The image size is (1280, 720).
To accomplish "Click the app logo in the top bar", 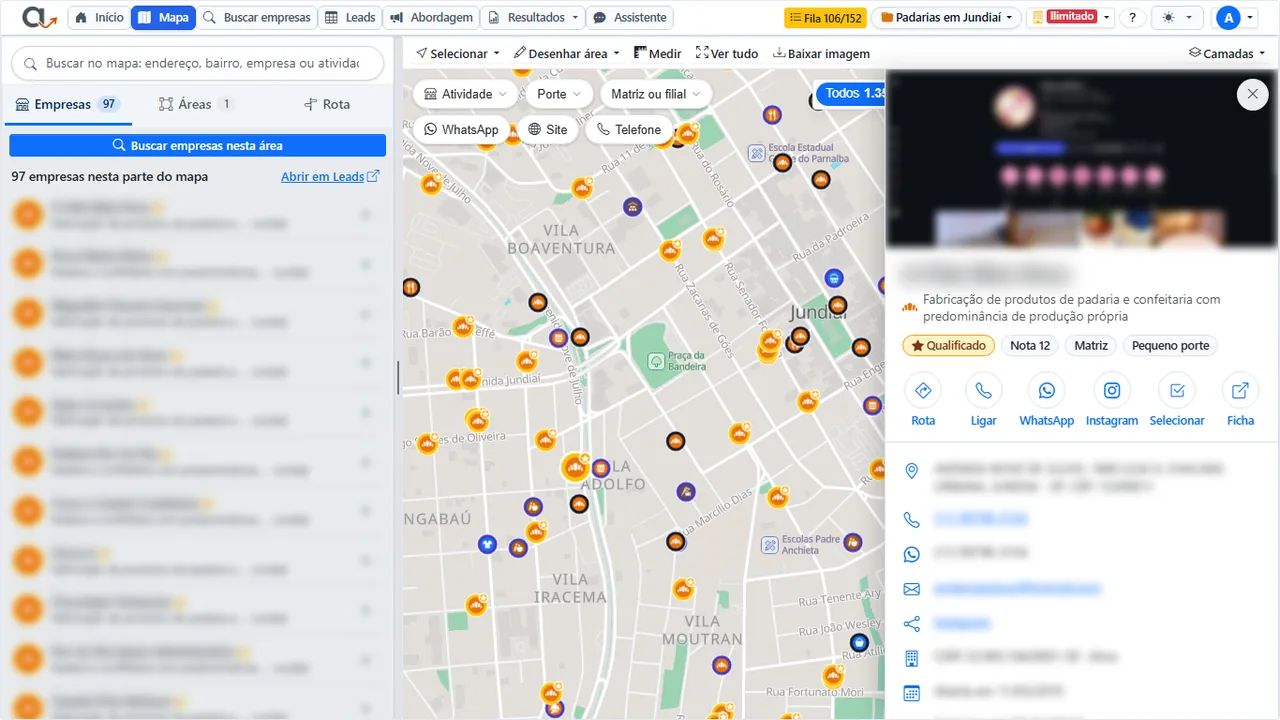I will (40, 18).
